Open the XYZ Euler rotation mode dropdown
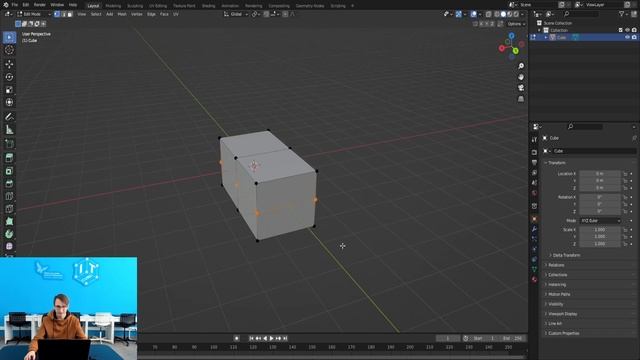 click(x=600, y=220)
